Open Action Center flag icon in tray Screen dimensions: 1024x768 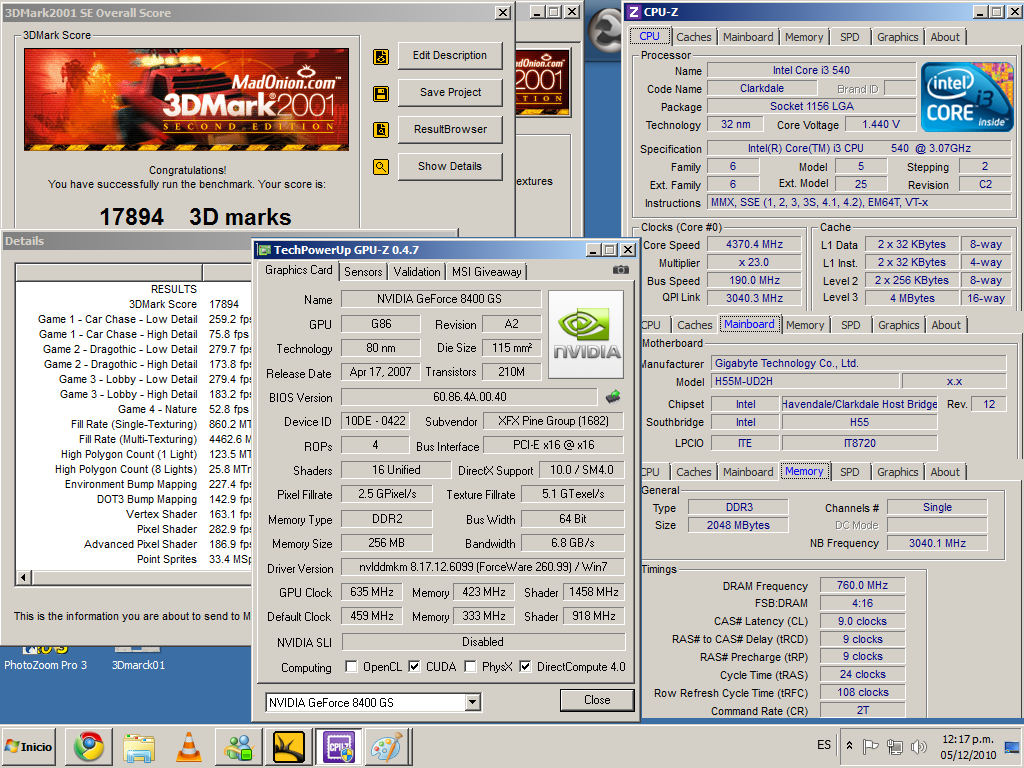pyautogui.click(x=871, y=746)
